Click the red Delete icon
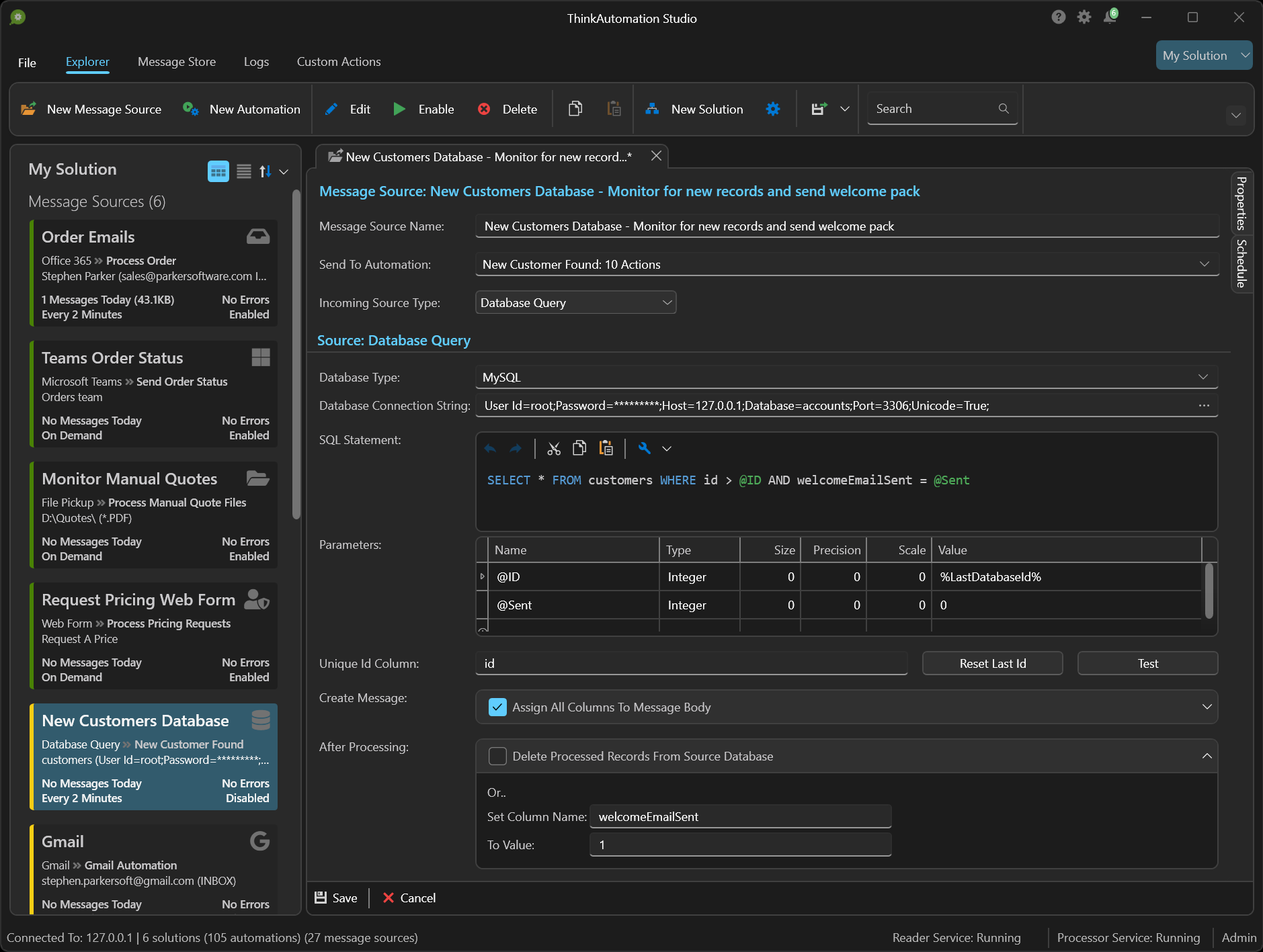Screen dimensions: 1263x952 click(484, 109)
